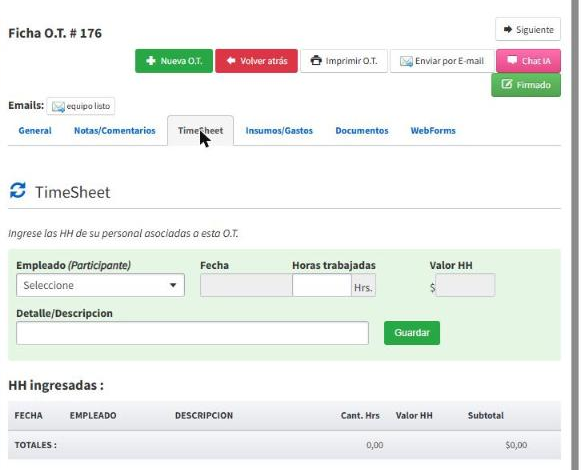
Task: Open the Empleado Seleccione dropdown
Action: click(100, 285)
